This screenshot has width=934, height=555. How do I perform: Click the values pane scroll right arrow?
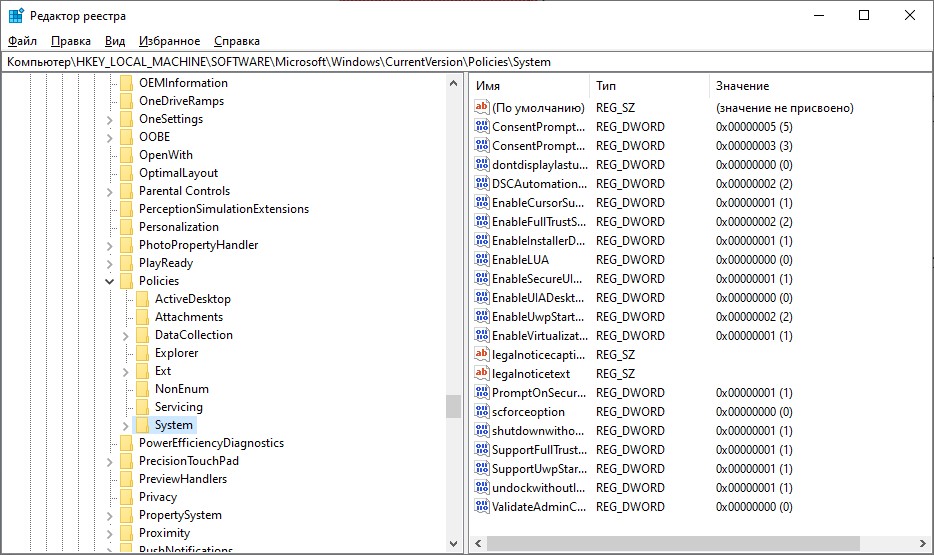pyautogui.click(x=923, y=543)
